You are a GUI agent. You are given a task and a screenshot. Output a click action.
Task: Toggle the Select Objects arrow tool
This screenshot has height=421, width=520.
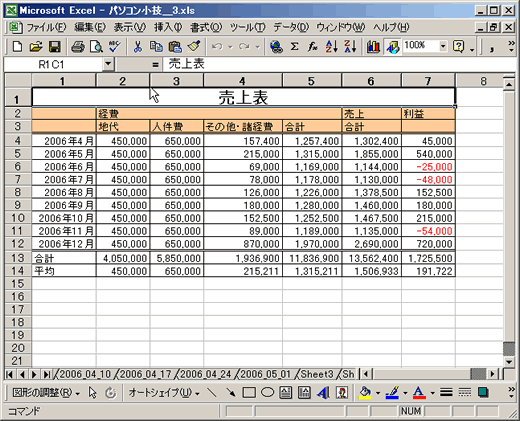pos(93,393)
